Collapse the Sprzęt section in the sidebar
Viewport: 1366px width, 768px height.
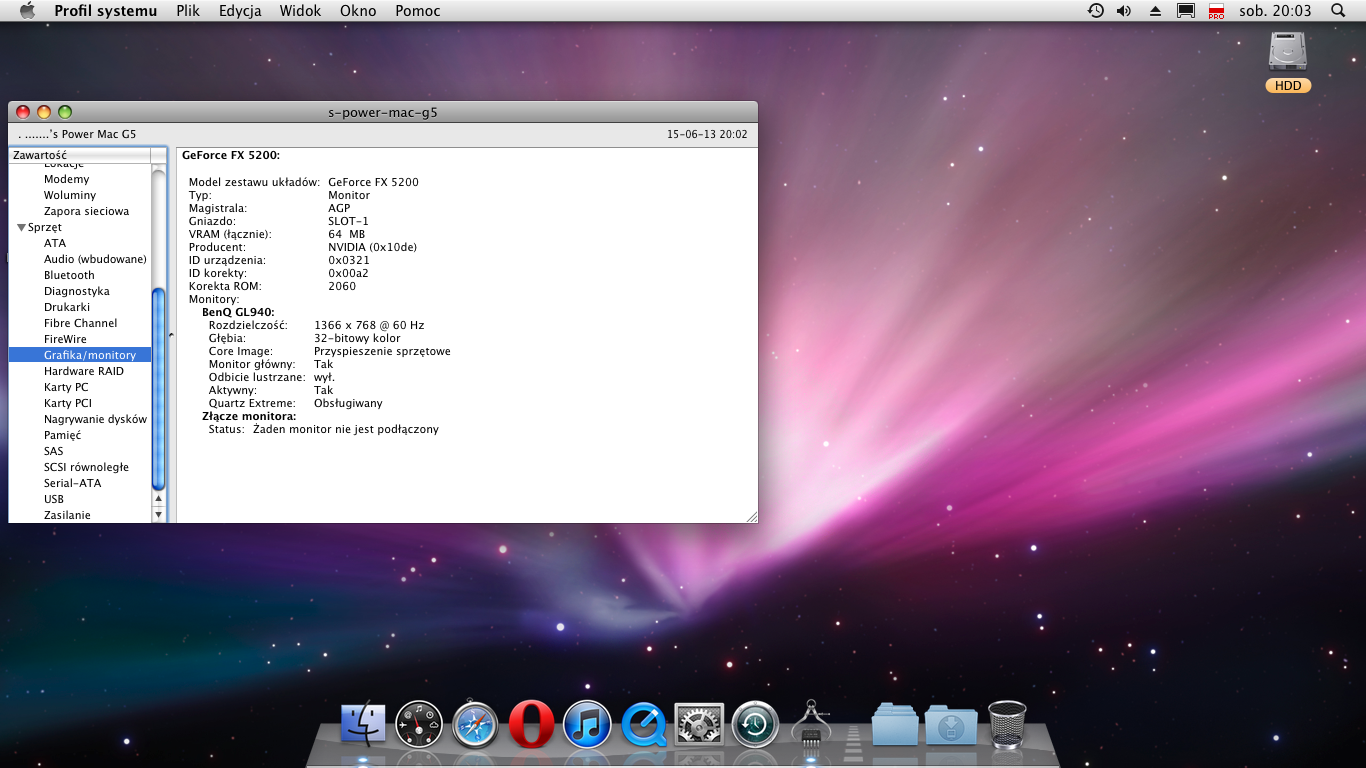pyautogui.click(x=21, y=227)
